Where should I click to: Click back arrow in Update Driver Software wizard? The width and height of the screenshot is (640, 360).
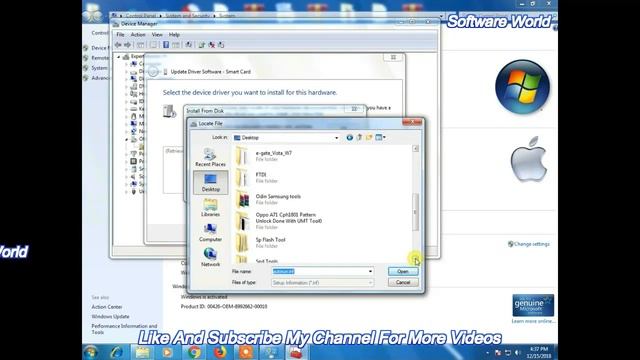pyautogui.click(x=153, y=72)
